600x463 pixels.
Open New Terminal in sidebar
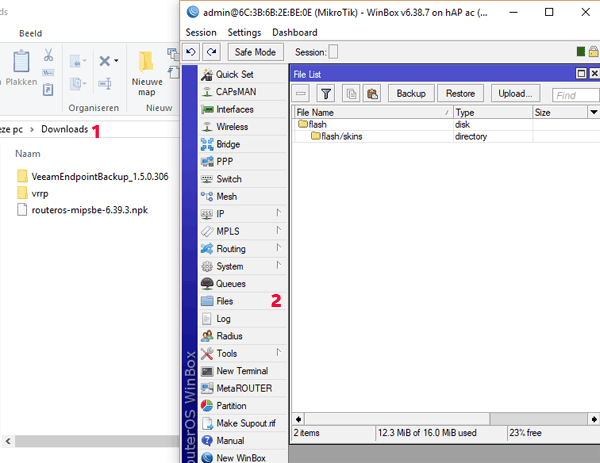243,371
